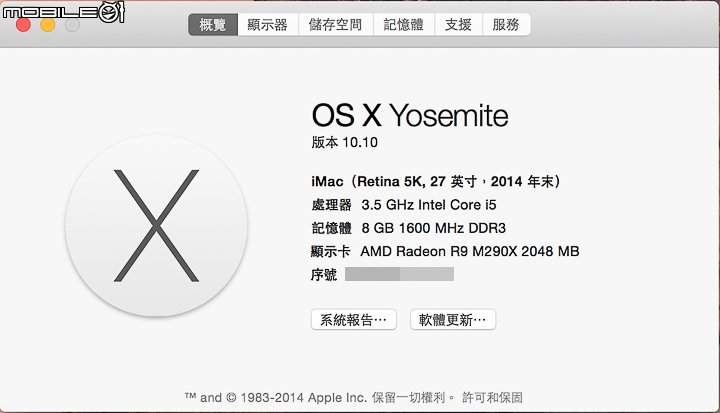Click the 3.5 GHz Intel Core i5 text
This screenshot has width=720, height=413.
coord(429,205)
